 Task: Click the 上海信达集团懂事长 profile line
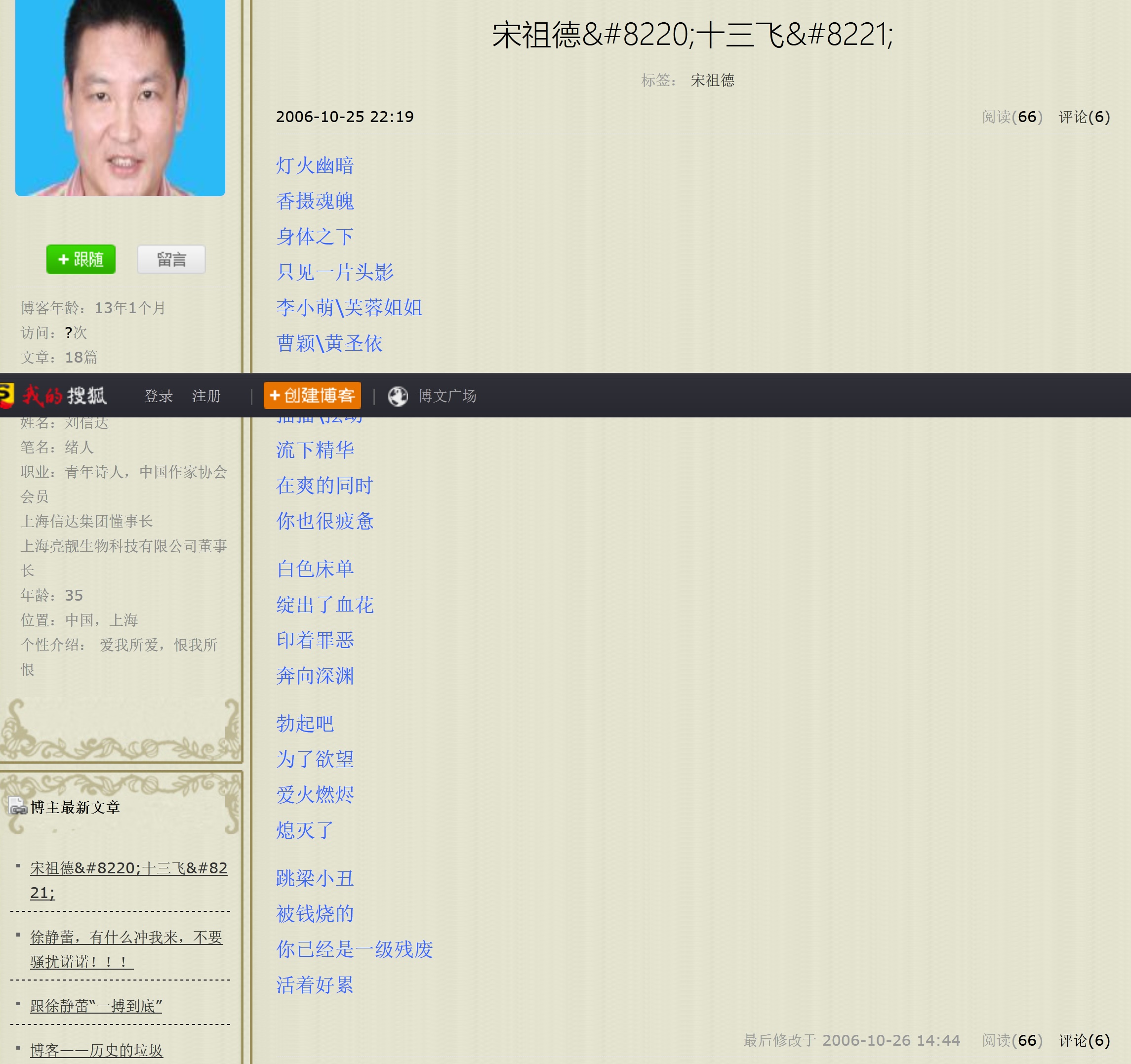pyautogui.click(x=87, y=521)
